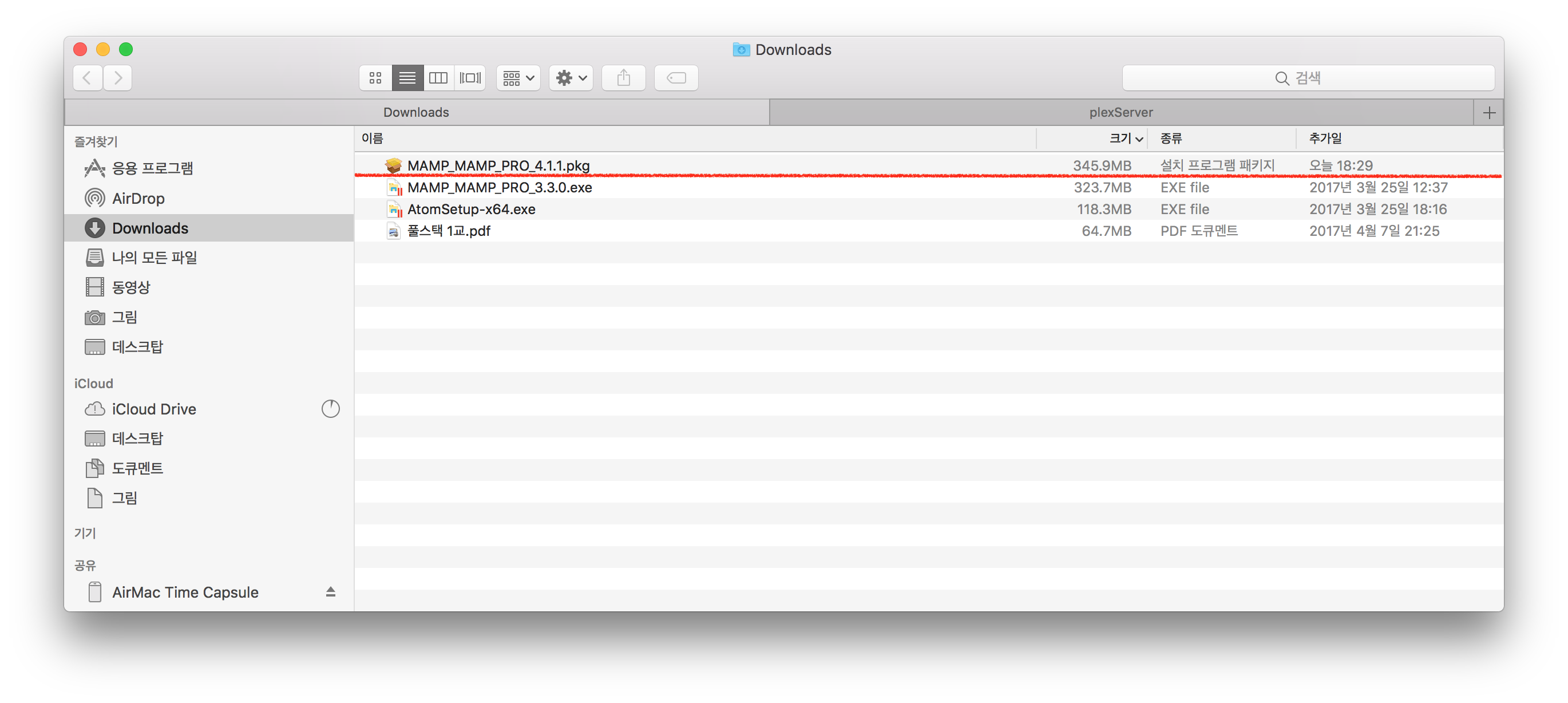Go forward with the right arrow button
1568x703 pixels.
pos(118,78)
